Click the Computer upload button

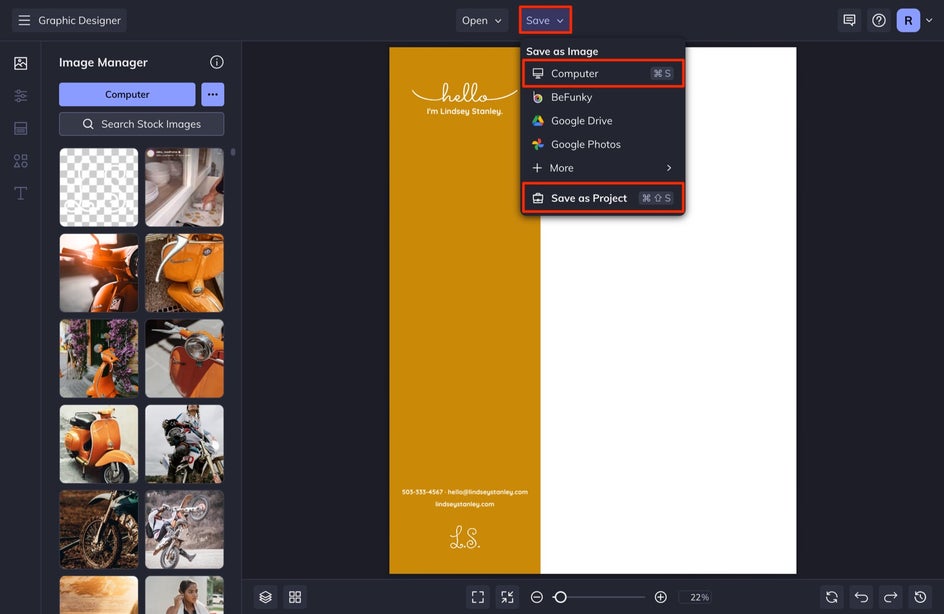tap(127, 95)
